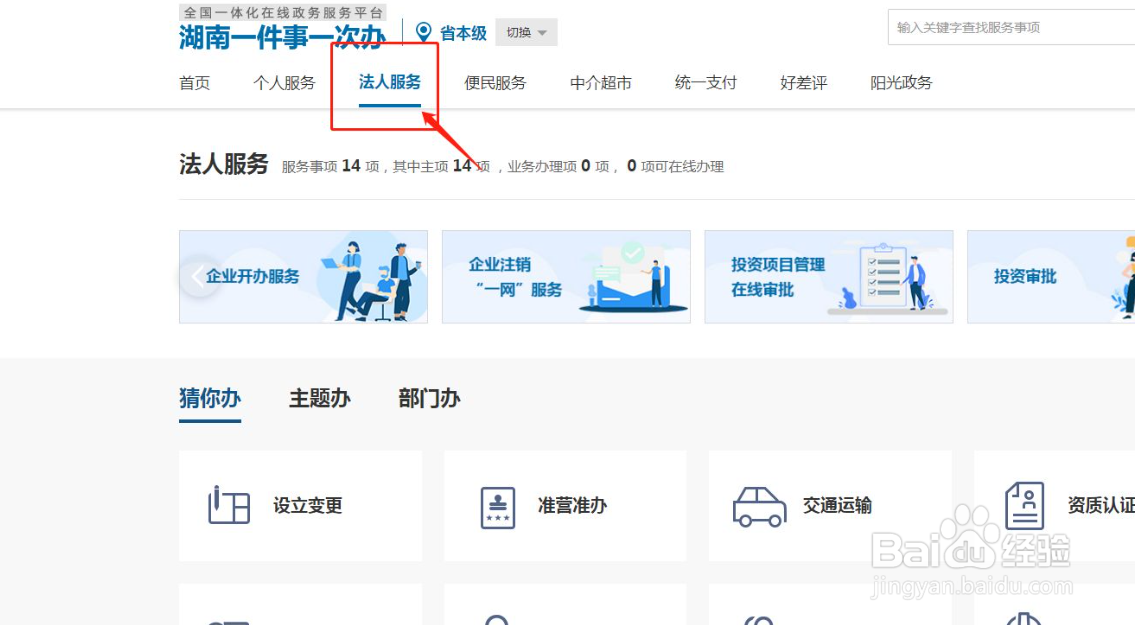Image resolution: width=1135 pixels, height=625 pixels.
Task: Click the location pin icon beside 省本级
Action: coord(423,32)
